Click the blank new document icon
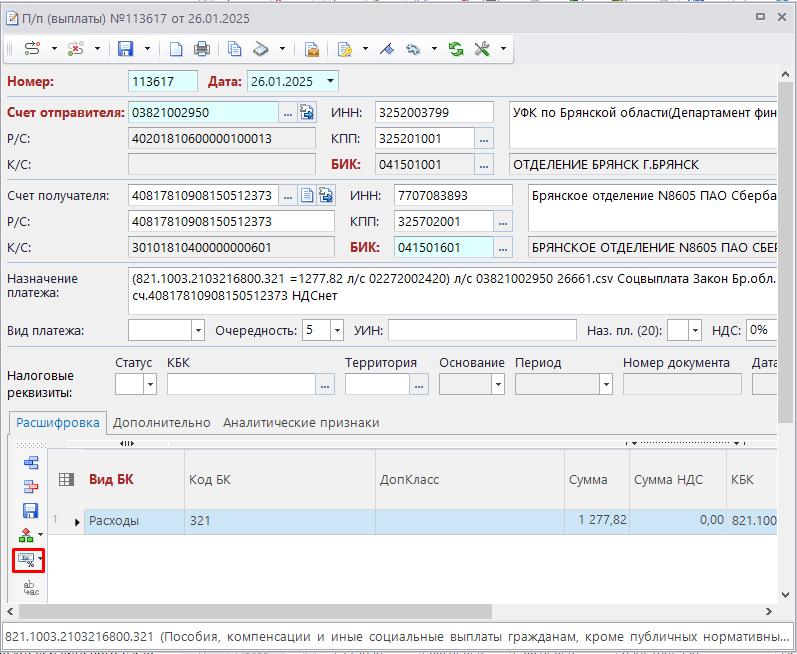The width and height of the screenshot is (797, 654). (176, 48)
